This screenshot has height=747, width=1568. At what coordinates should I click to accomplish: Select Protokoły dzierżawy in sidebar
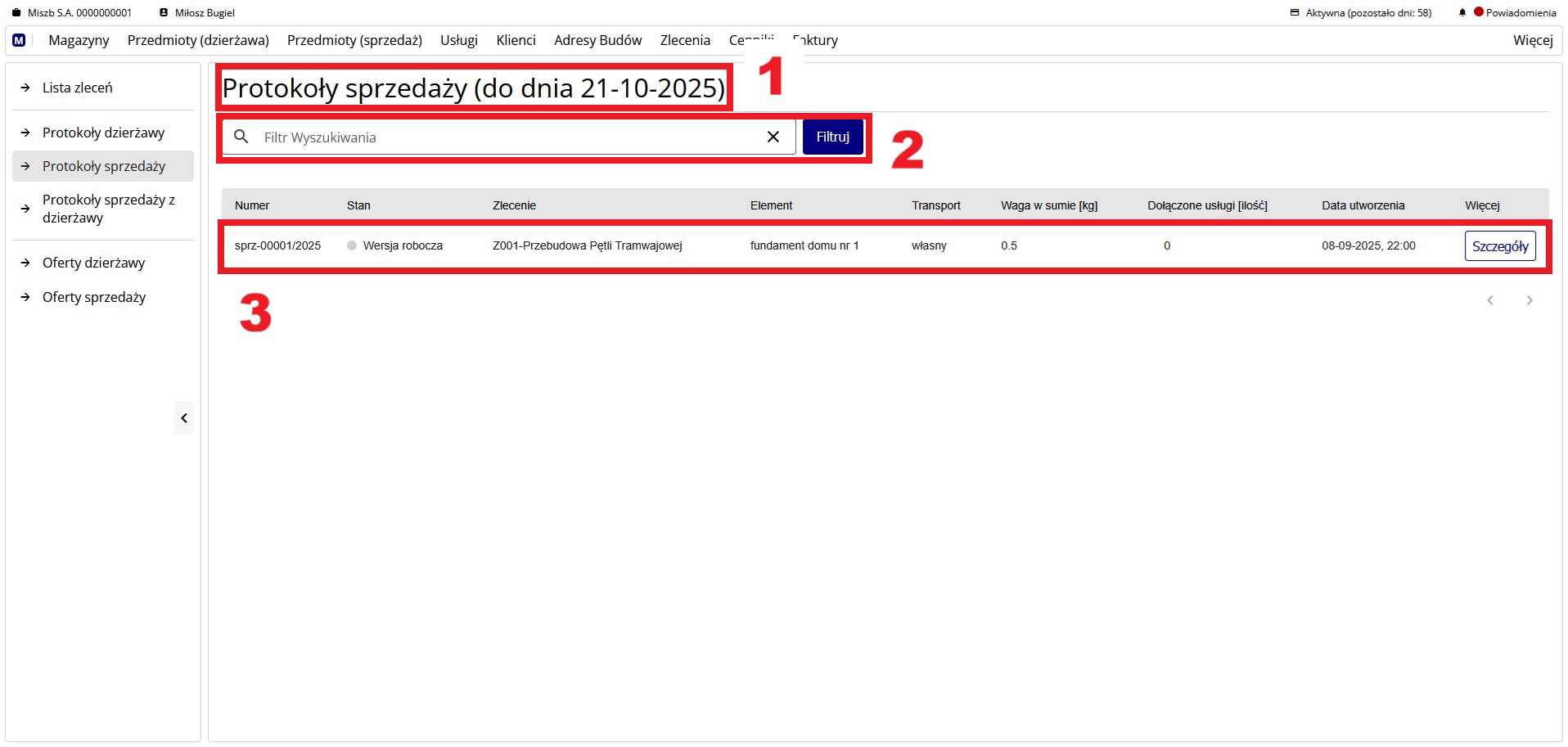pyautogui.click(x=103, y=133)
